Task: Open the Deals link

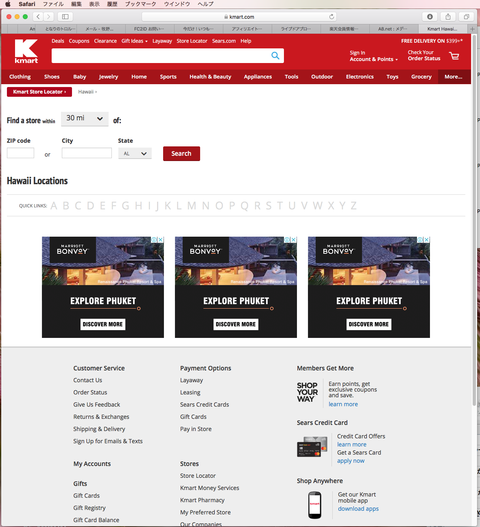Action: [58, 41]
